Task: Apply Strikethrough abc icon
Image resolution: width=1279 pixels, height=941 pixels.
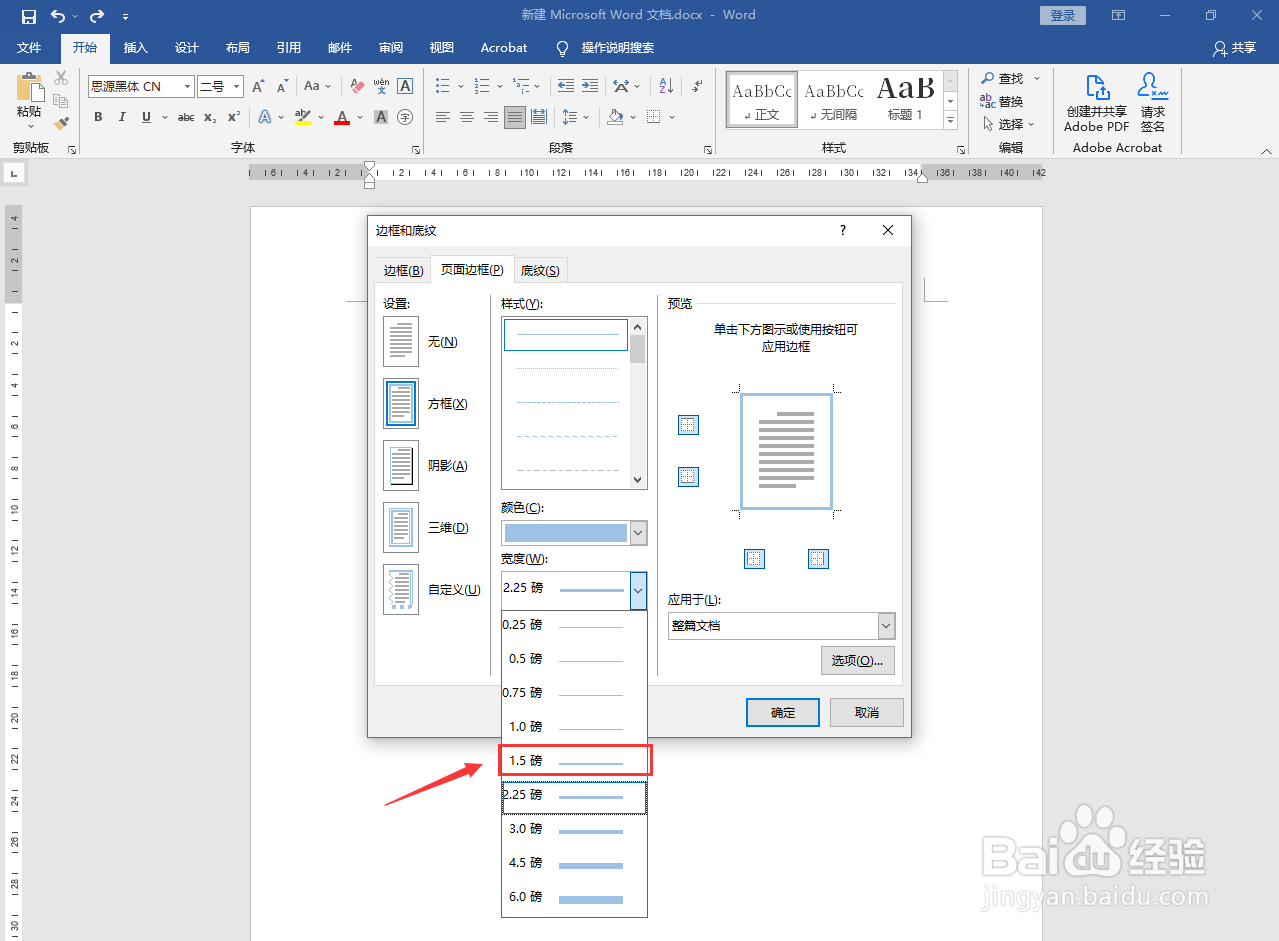Action: coord(186,117)
